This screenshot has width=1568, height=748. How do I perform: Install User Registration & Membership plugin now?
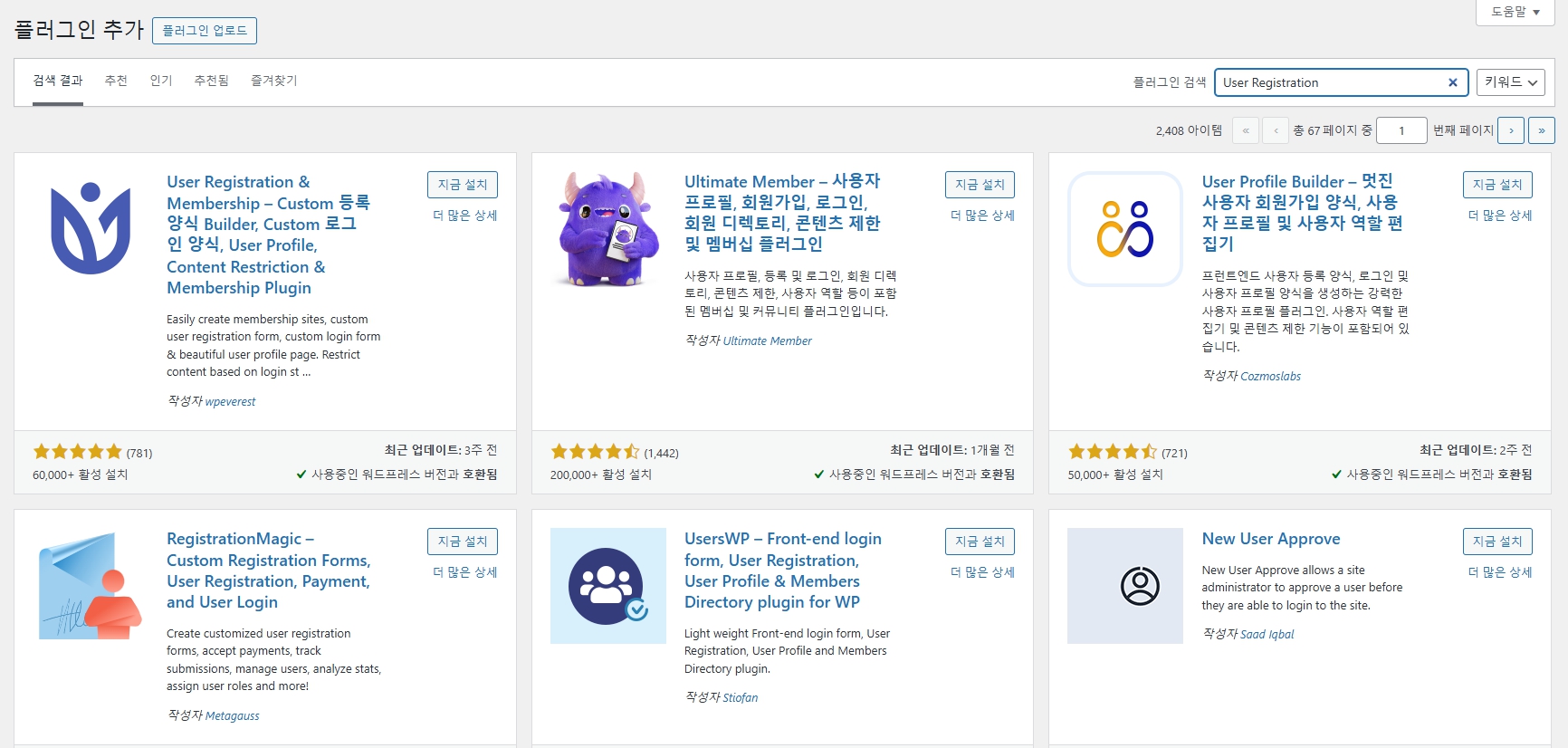click(x=462, y=185)
